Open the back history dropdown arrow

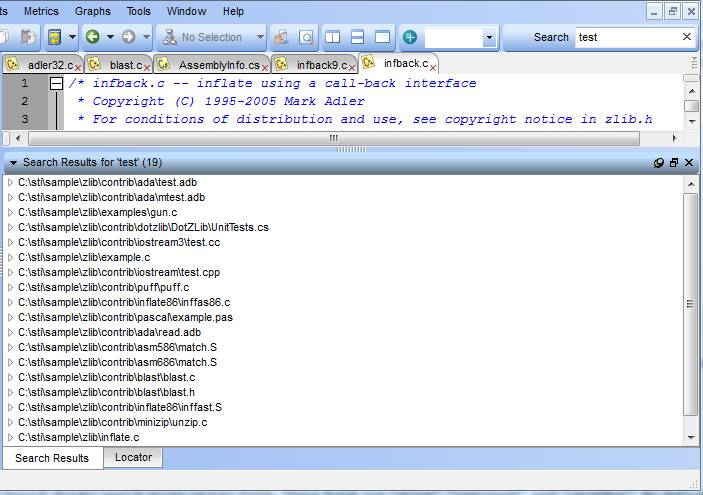pos(110,37)
